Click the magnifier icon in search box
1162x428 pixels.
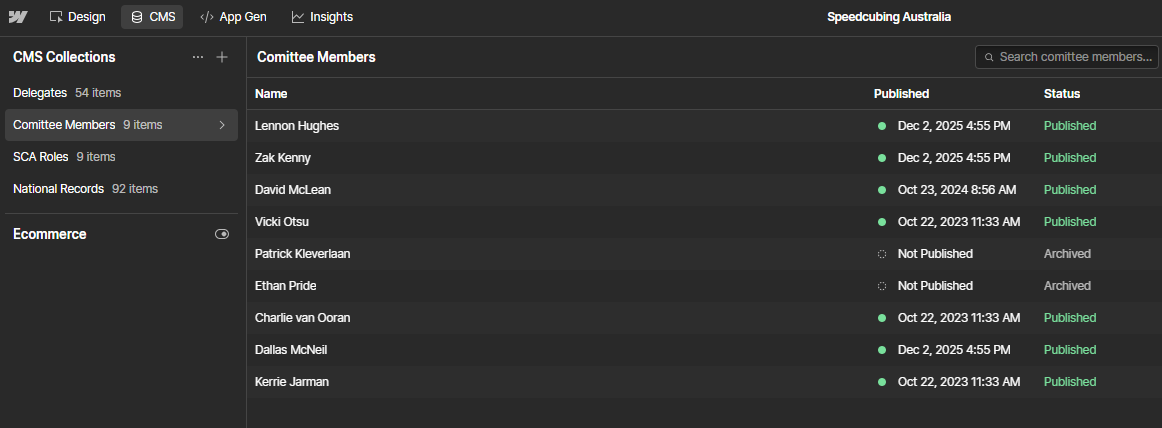point(989,57)
